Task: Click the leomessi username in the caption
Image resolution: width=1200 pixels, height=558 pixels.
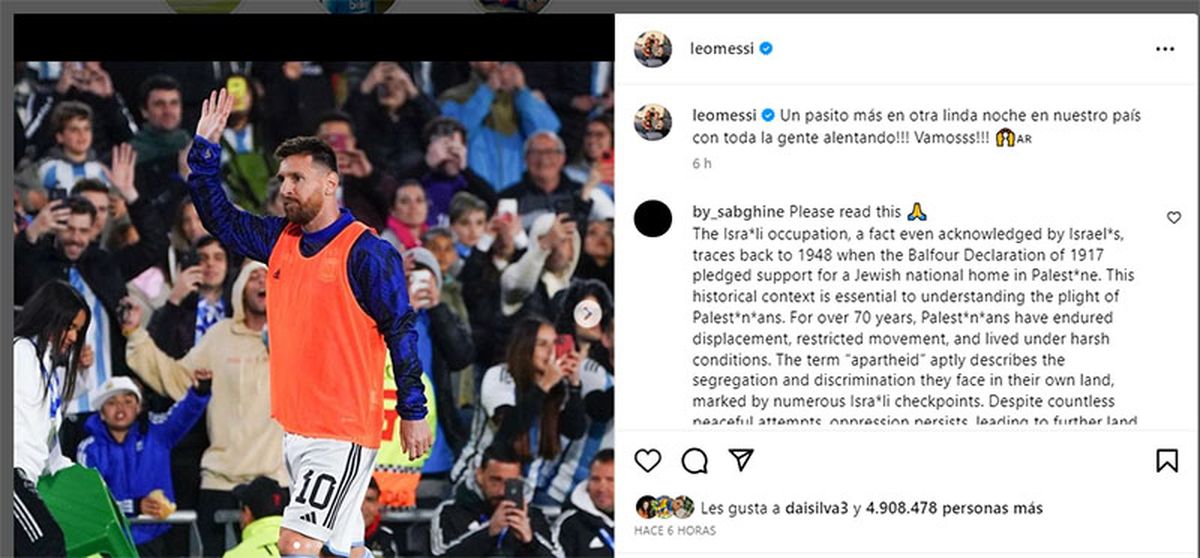Action: point(722,115)
